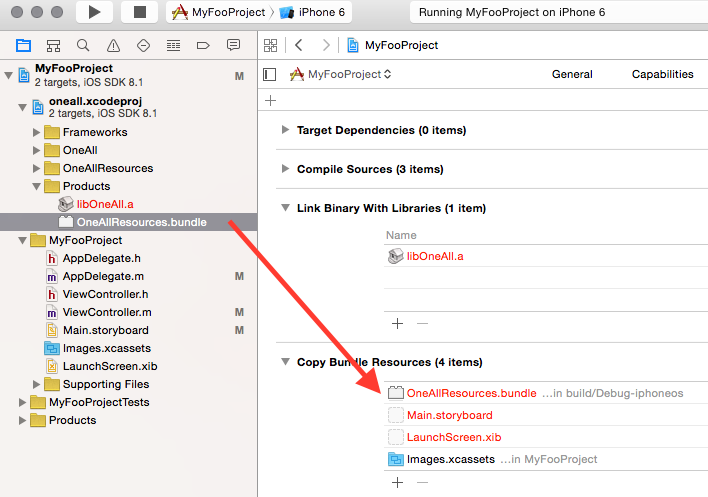This screenshot has height=497, width=708.
Task: Select OneAllResources.bundle in Copy Bundle Resources
Action: pyautogui.click(x=545, y=393)
